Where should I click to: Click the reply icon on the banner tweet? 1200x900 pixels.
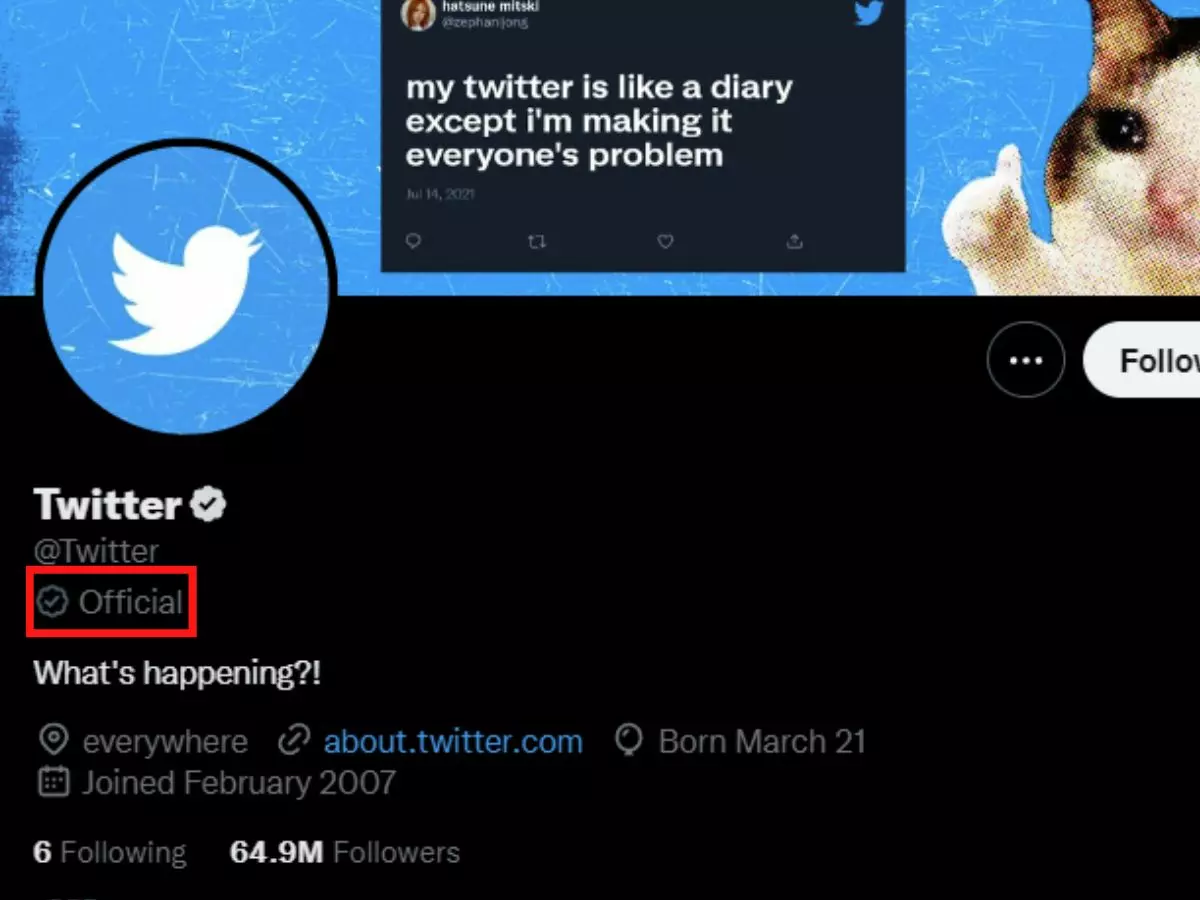point(413,241)
